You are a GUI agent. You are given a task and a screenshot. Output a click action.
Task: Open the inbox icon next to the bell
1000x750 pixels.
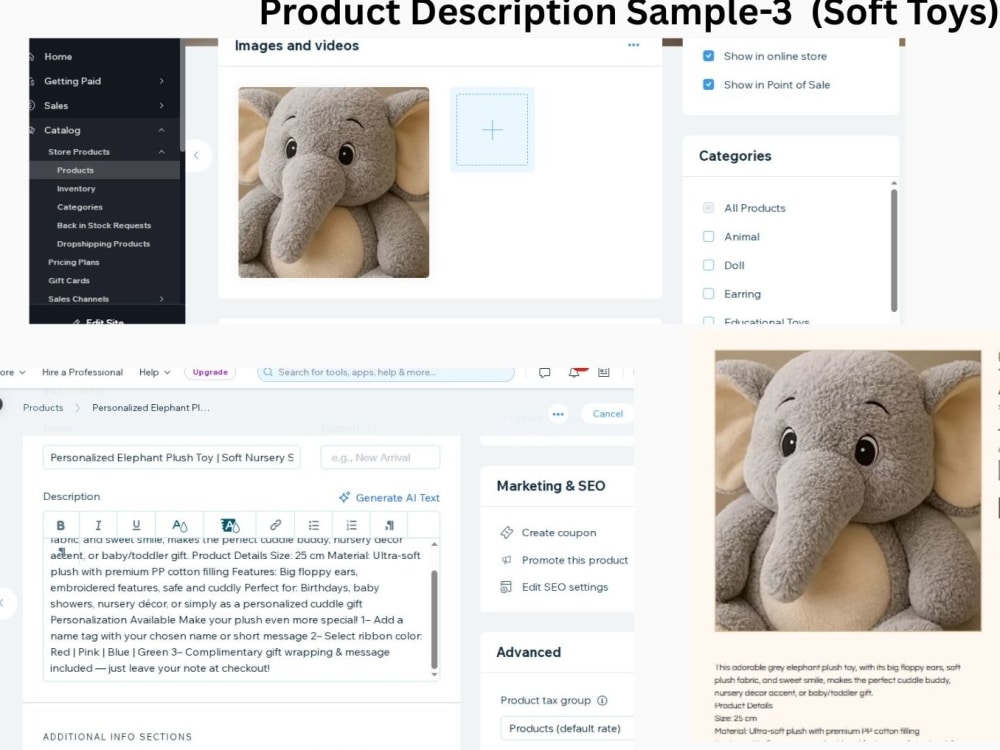604,372
